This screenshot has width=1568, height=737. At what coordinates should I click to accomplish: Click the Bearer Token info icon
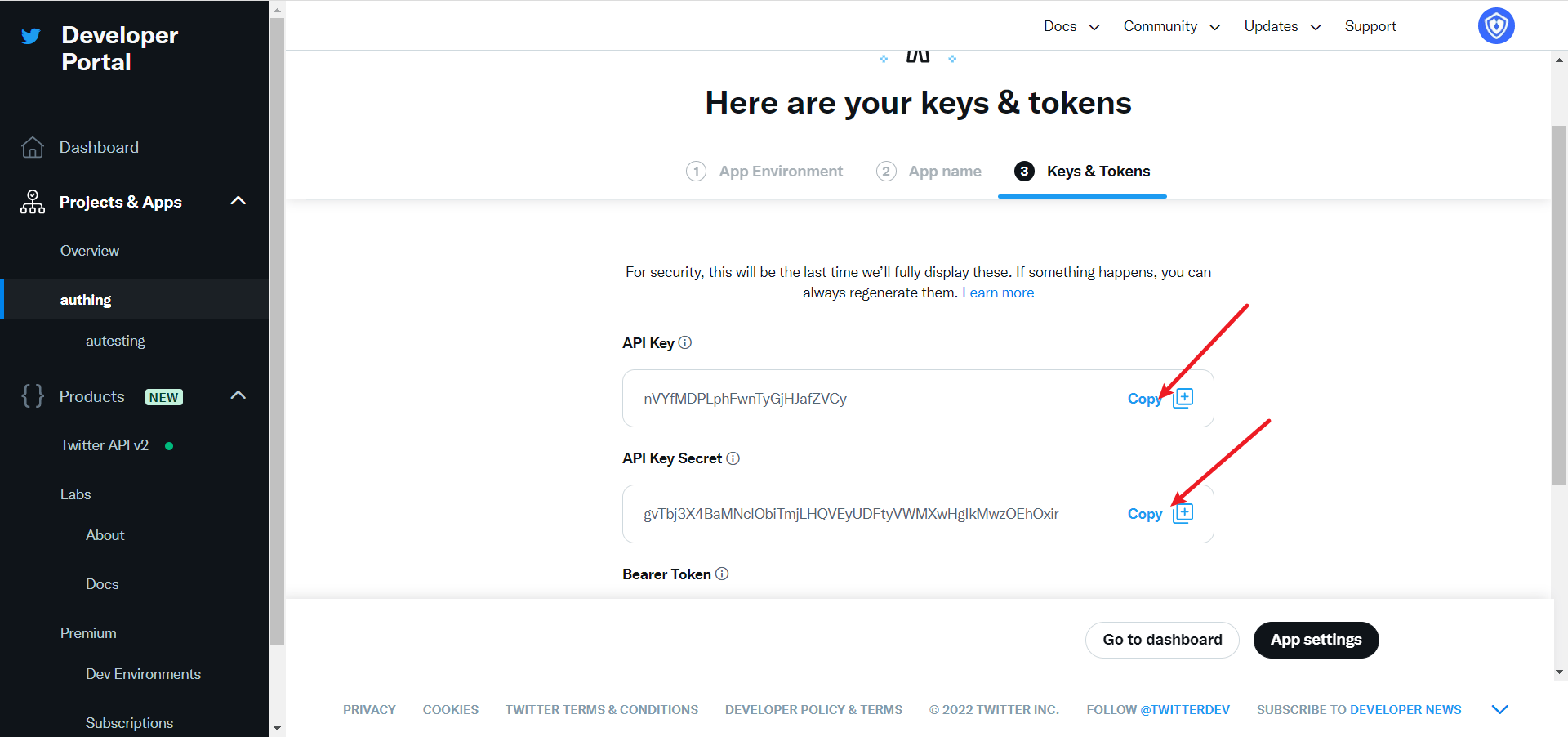(722, 574)
